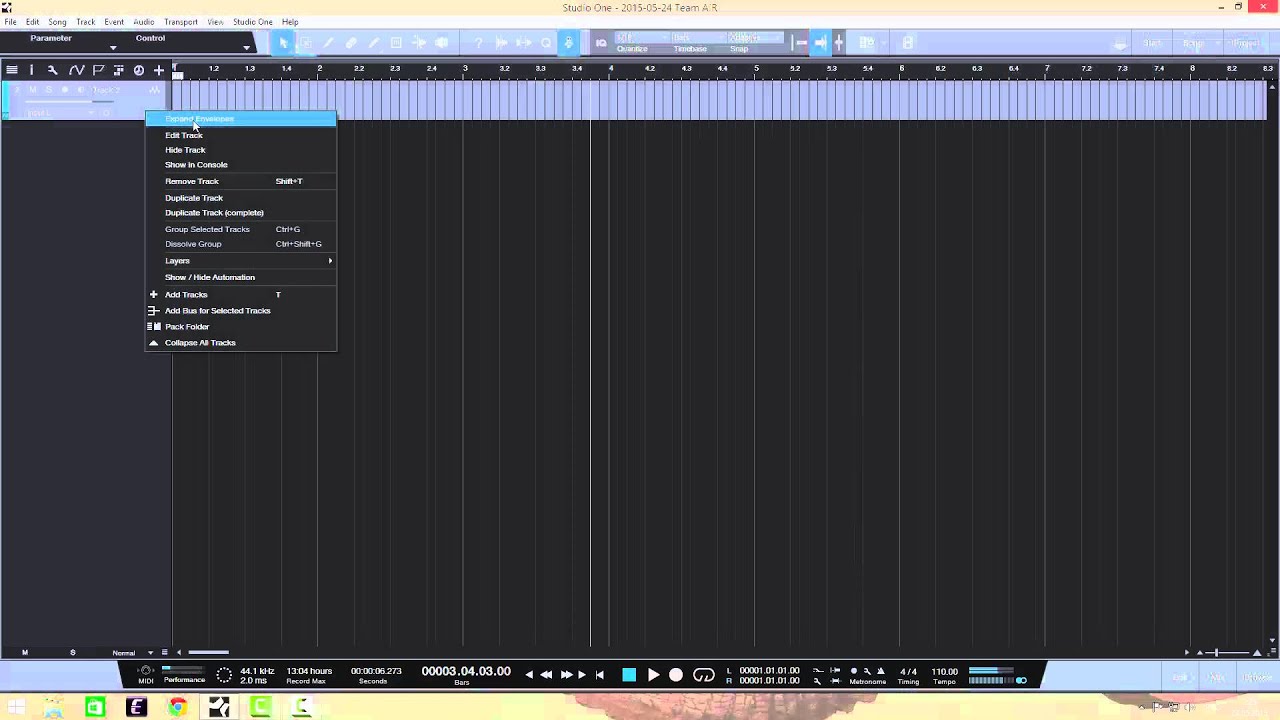
Task: Open the Studio One menu
Action: pos(252,22)
